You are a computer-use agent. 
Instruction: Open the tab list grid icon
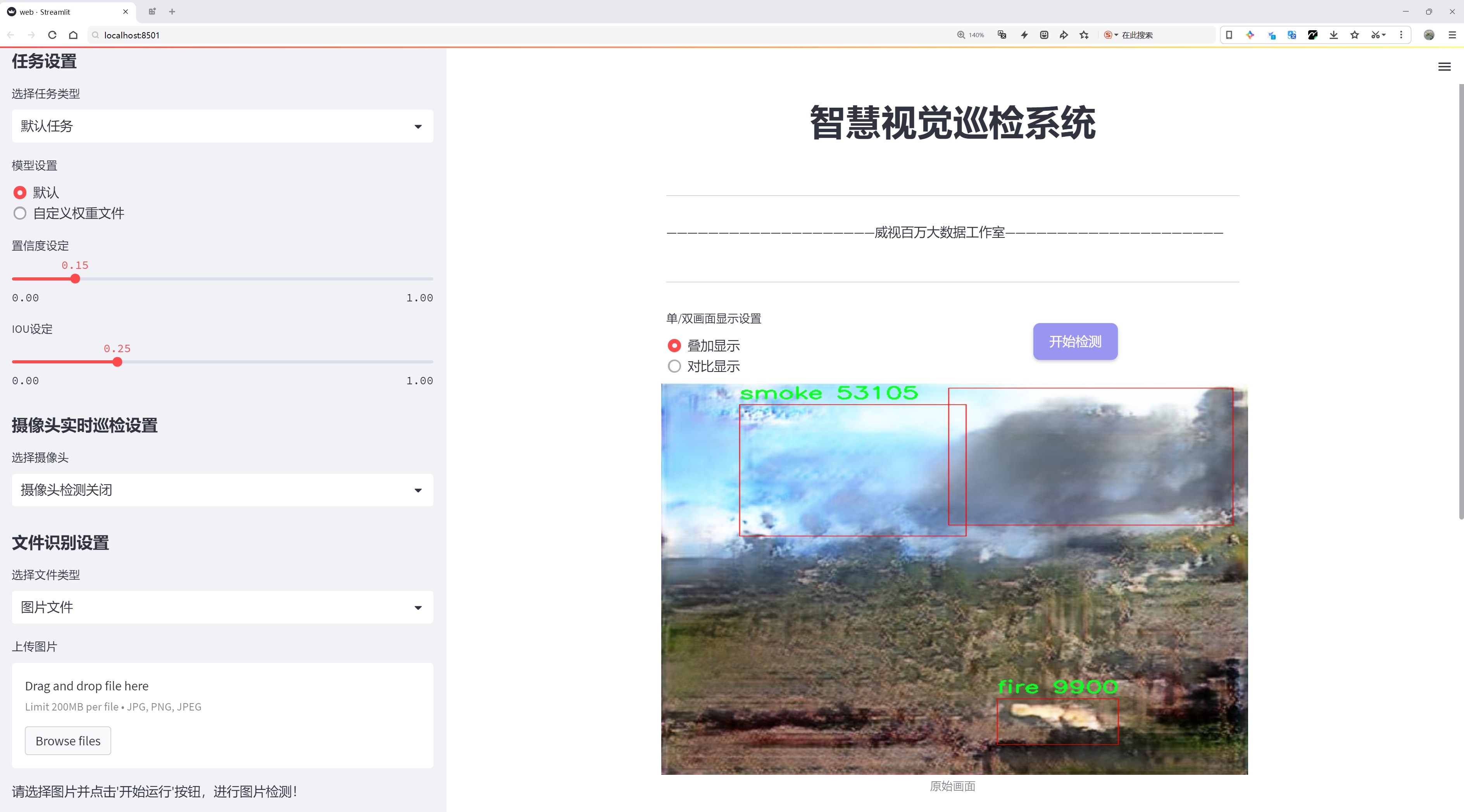coord(152,11)
